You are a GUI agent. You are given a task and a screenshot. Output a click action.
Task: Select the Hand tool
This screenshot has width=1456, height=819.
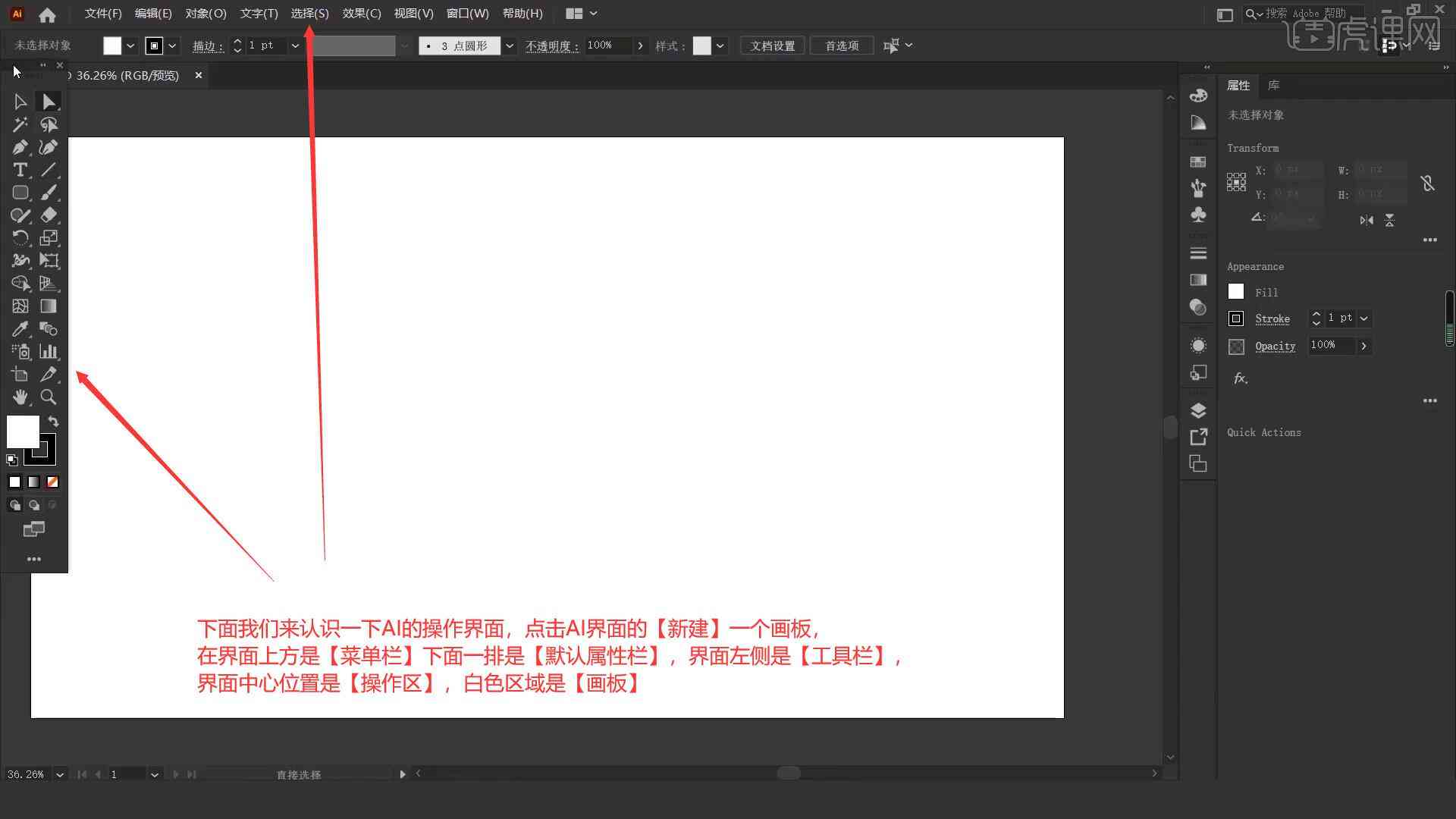click(20, 397)
